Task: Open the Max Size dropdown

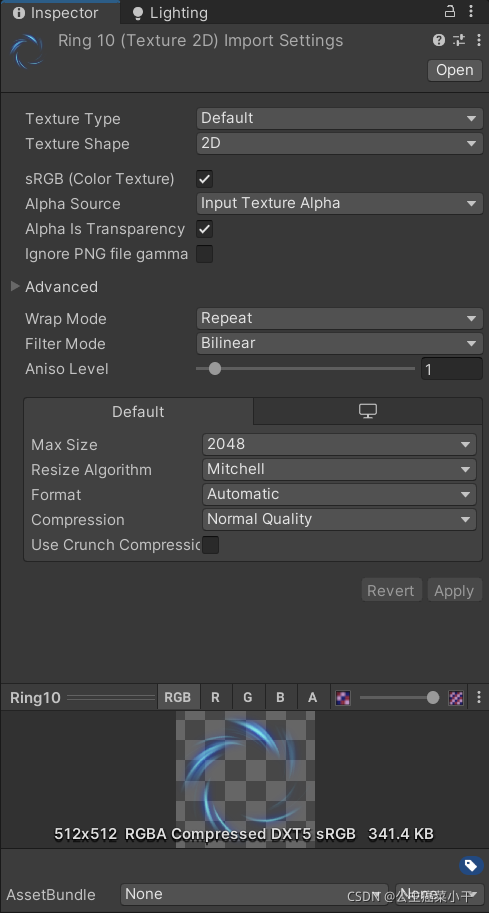Action: point(339,444)
